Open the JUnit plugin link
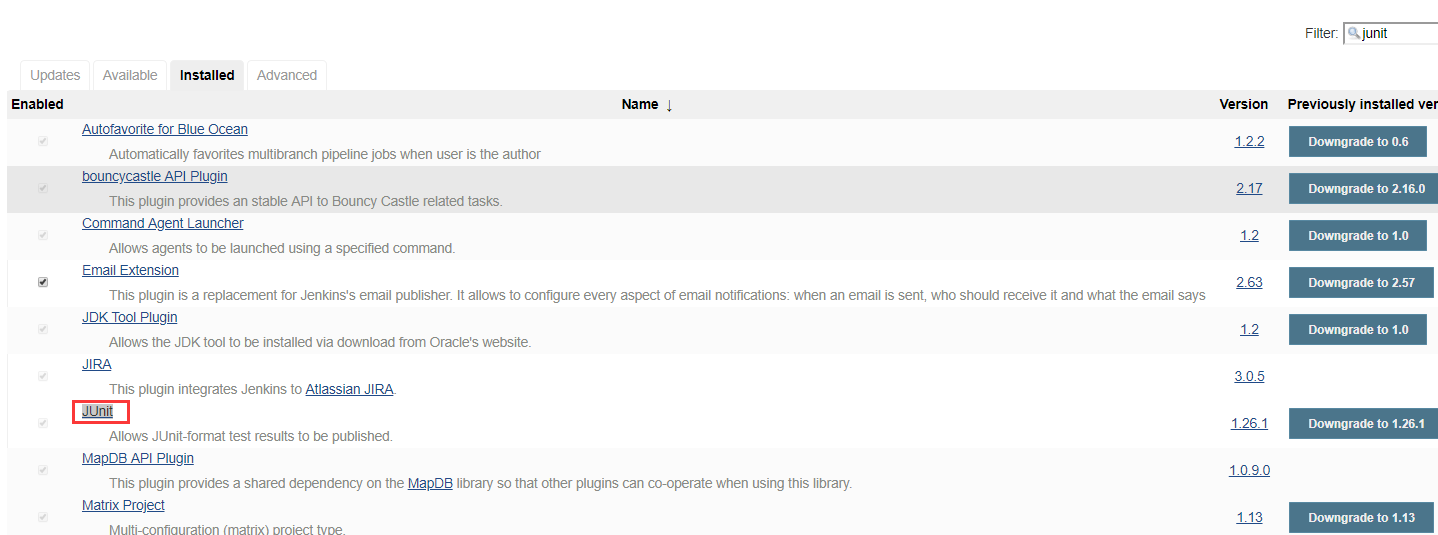Image resolution: width=1438 pixels, height=535 pixels. [98, 411]
